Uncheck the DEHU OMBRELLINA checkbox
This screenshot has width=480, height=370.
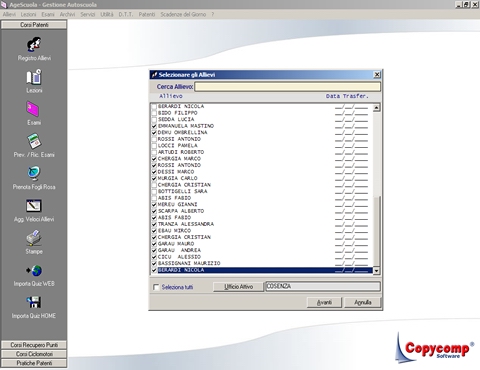[154, 133]
